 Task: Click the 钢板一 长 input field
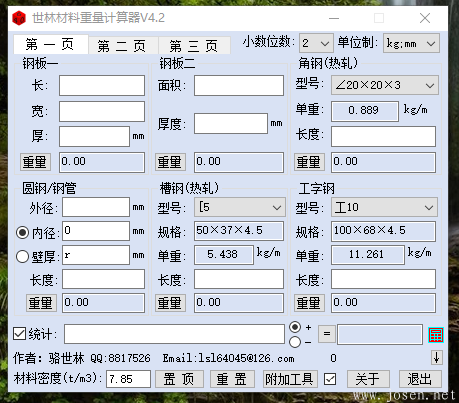point(102,86)
